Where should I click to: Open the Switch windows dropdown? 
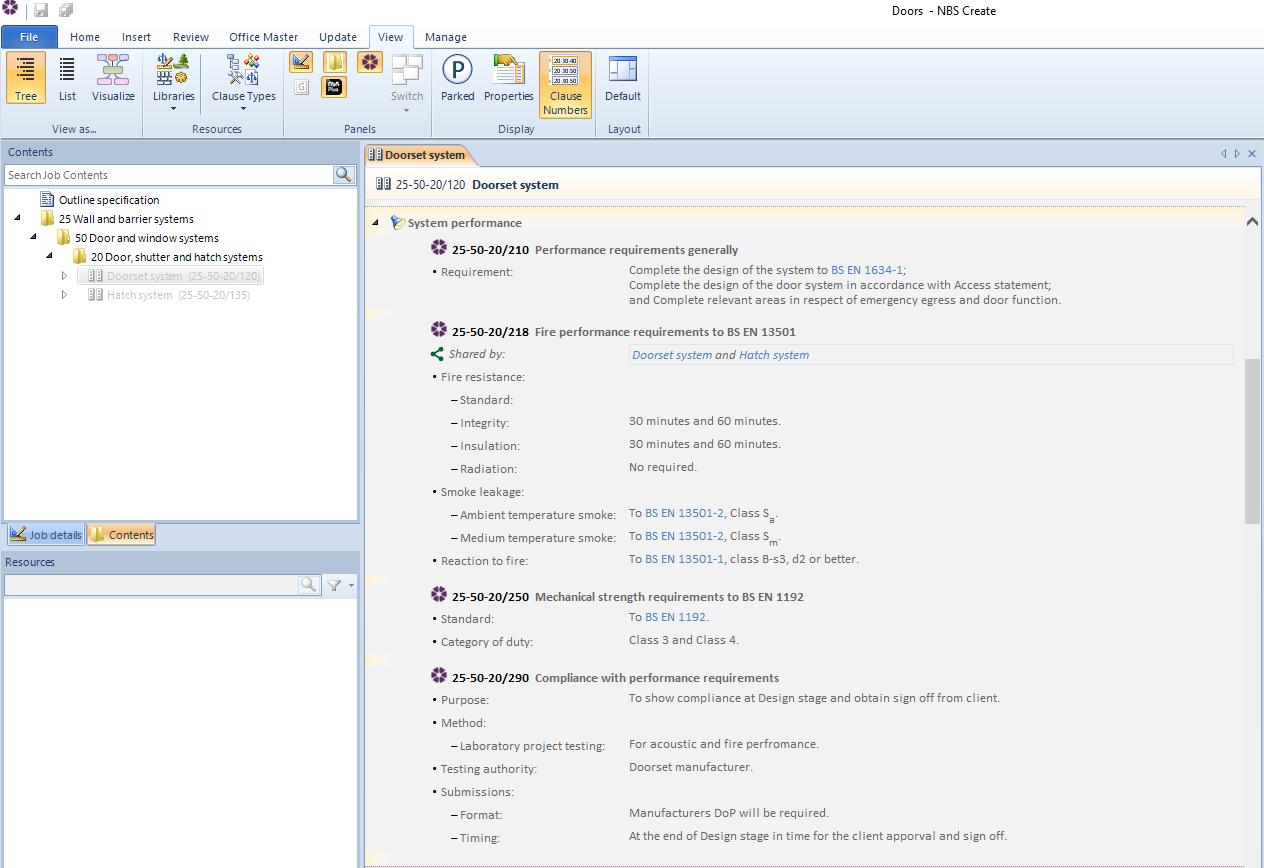tap(407, 82)
